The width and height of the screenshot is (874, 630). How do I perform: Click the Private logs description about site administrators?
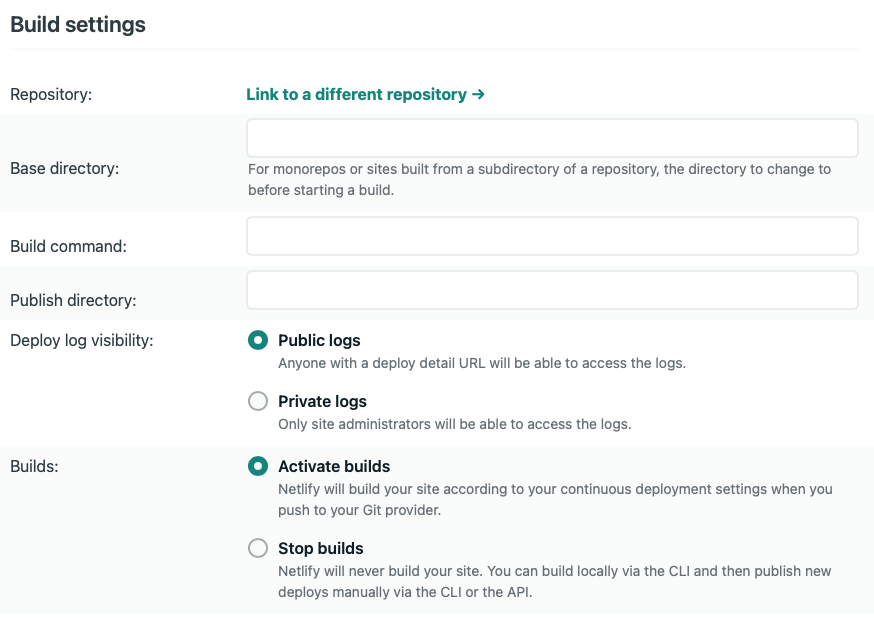pos(455,424)
